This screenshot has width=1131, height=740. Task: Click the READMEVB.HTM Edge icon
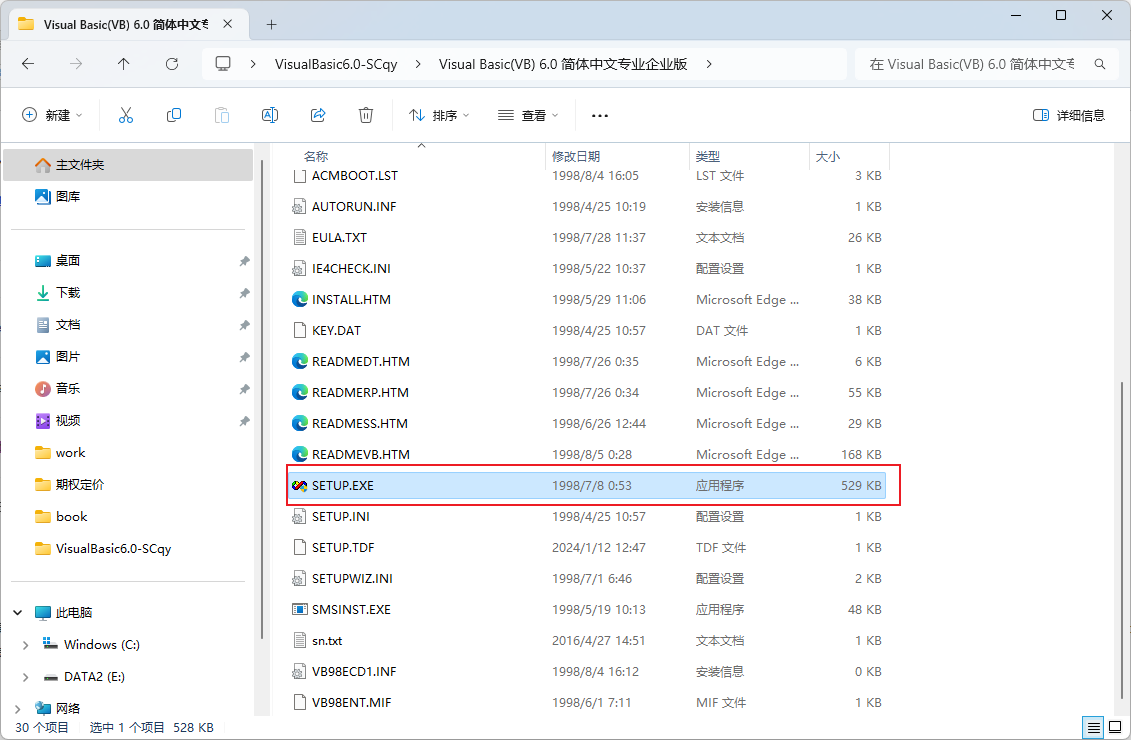299,454
